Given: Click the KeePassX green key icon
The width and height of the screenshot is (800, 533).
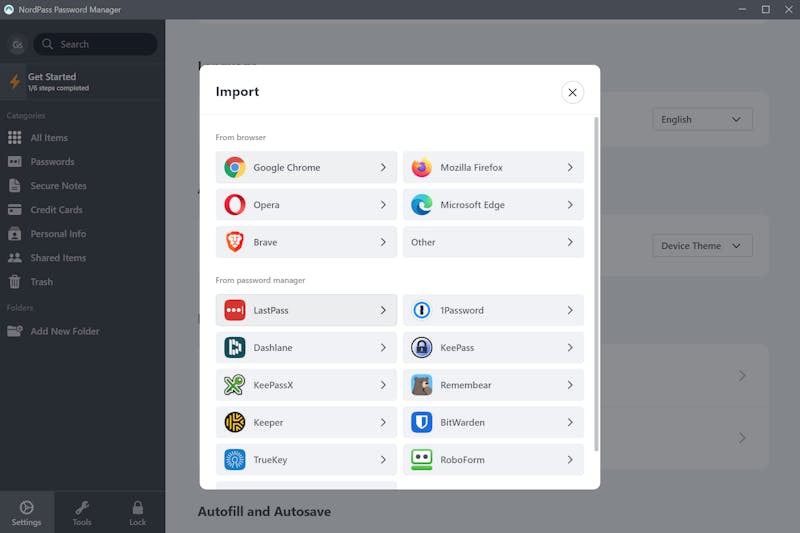Looking at the screenshot, I should click(x=235, y=385).
